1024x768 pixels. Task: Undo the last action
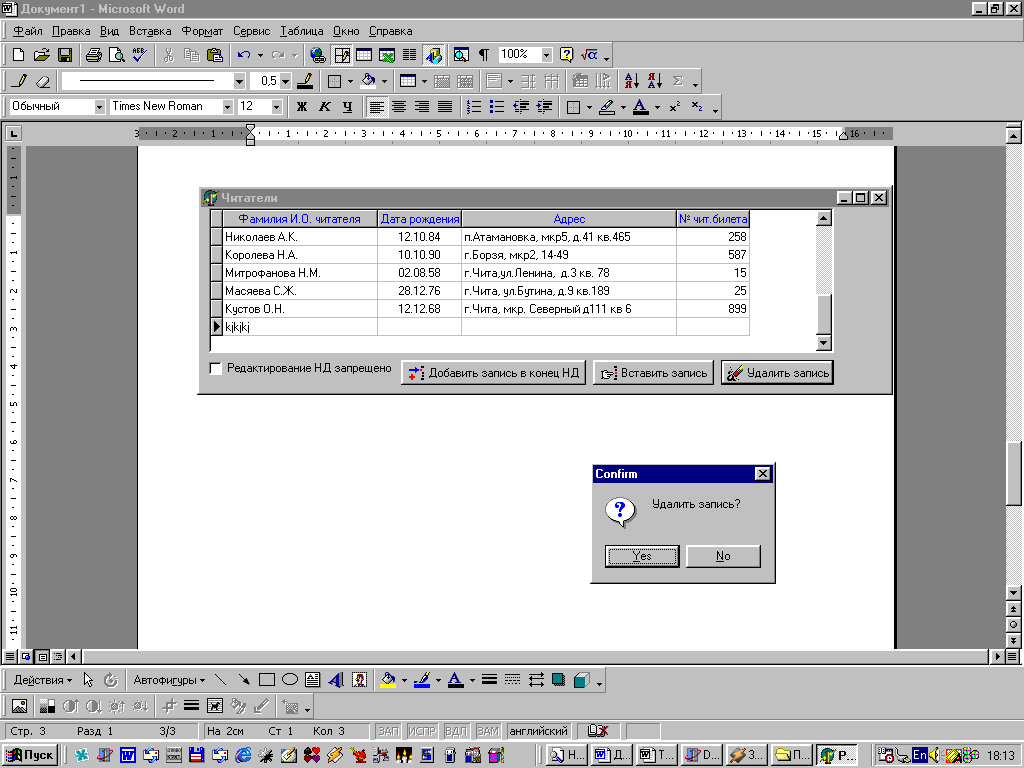click(x=244, y=55)
